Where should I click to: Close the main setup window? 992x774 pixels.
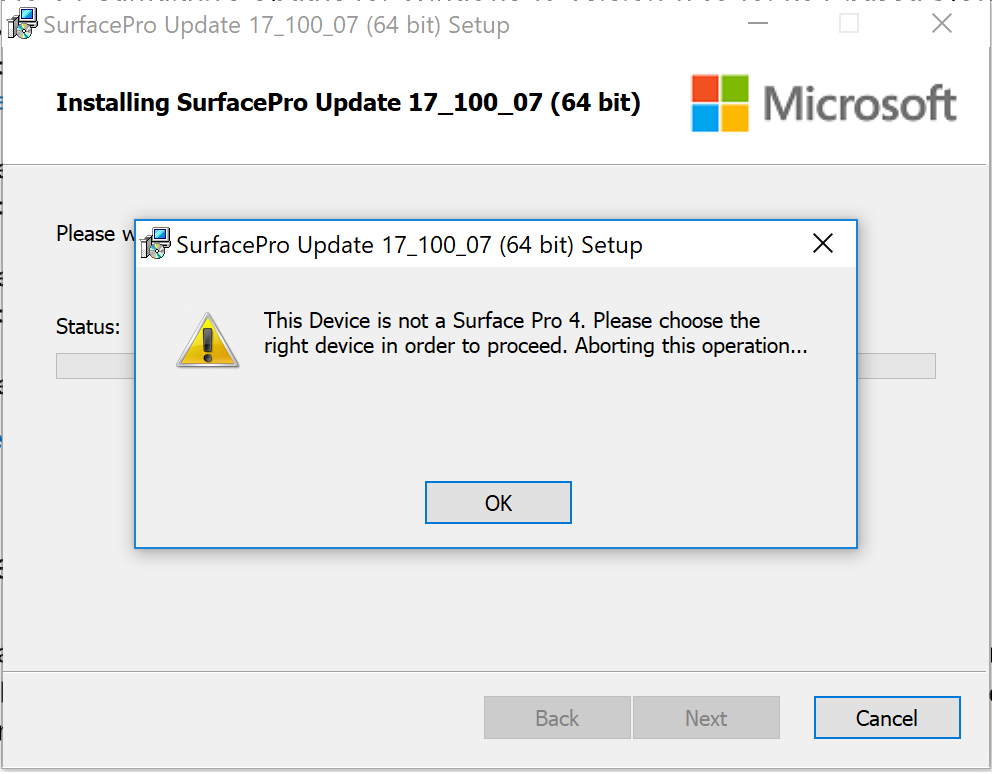click(941, 23)
